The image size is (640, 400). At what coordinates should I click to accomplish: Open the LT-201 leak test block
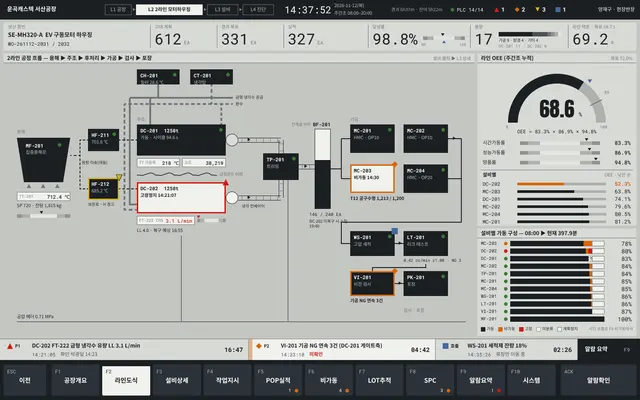coord(426,244)
